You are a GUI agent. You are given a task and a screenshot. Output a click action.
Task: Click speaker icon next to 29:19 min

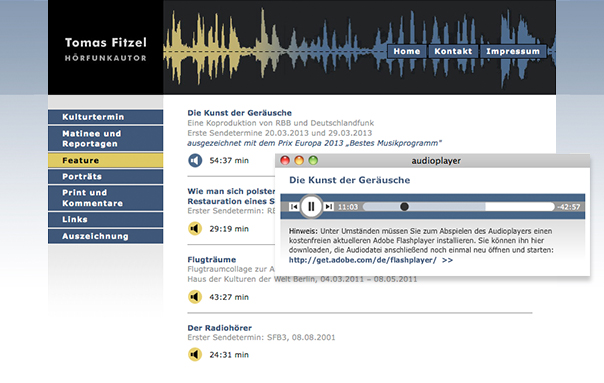[195, 228]
